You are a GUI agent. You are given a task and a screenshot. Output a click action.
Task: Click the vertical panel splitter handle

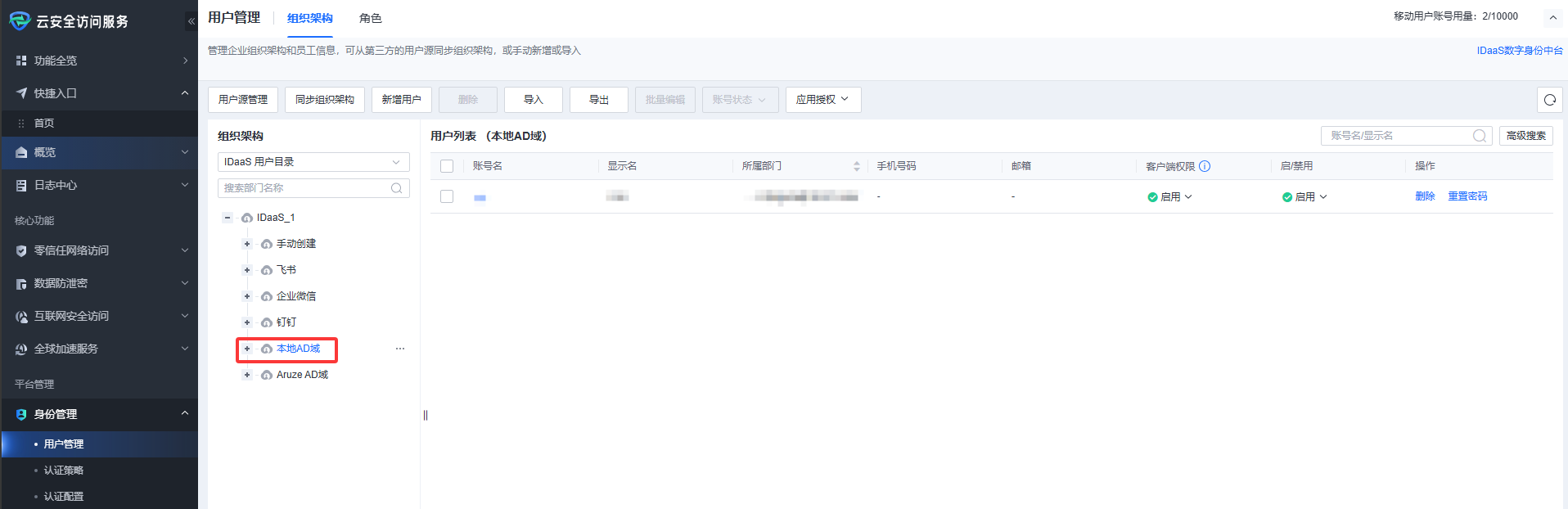tap(426, 415)
